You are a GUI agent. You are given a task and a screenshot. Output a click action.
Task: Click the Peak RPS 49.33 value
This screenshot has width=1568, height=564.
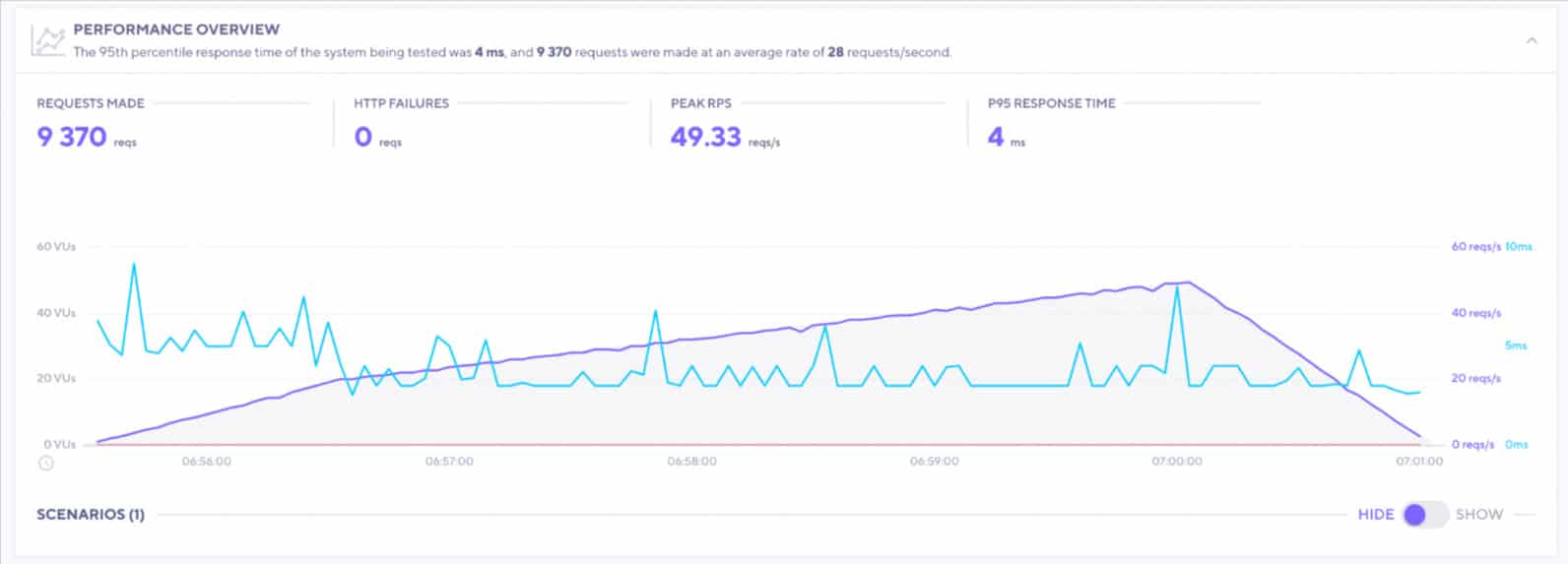pyautogui.click(x=705, y=137)
